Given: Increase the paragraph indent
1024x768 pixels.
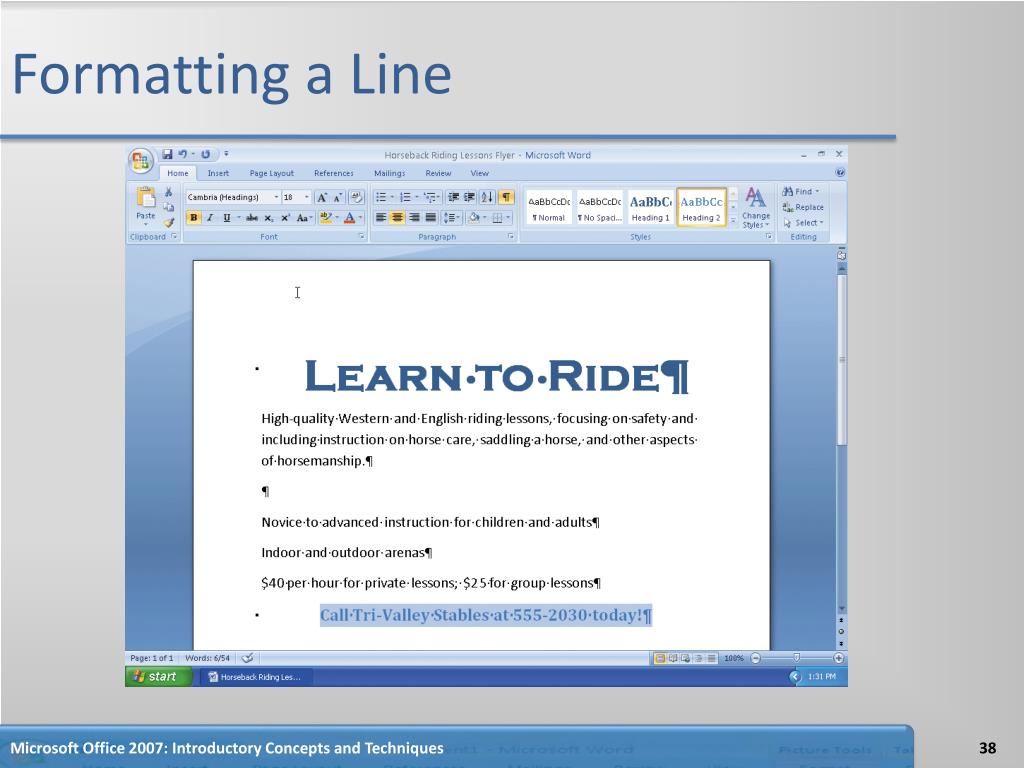Looking at the screenshot, I should point(469,197).
